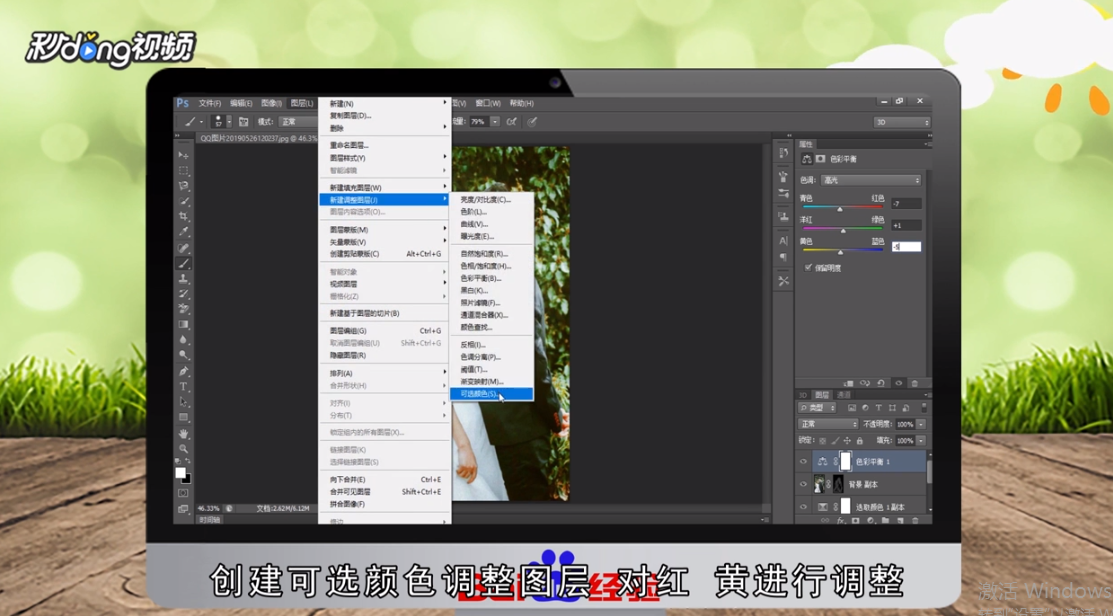The image size is (1113, 616).
Task: Open the 不透明度 opacity dropdown arrow
Action: [x=921, y=424]
